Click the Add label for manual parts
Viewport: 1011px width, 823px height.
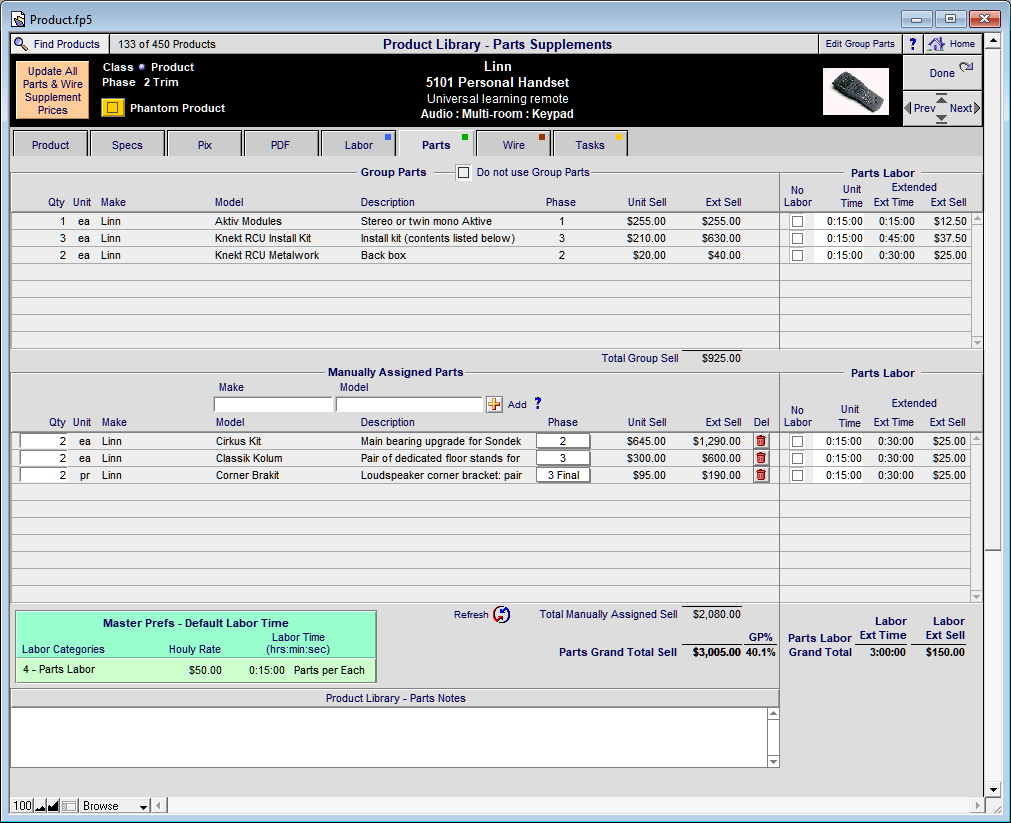(x=517, y=404)
